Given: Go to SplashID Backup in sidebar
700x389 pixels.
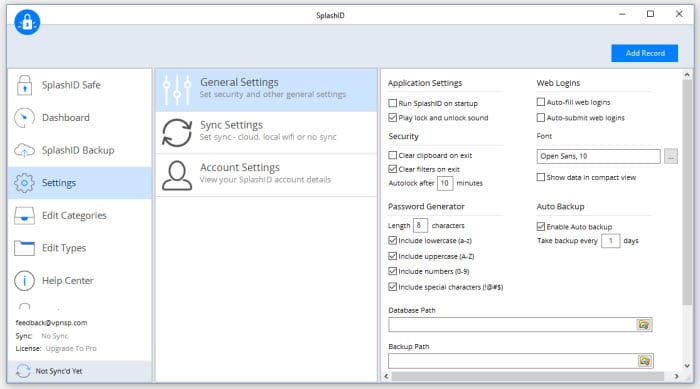Looking at the screenshot, I should [79, 151].
